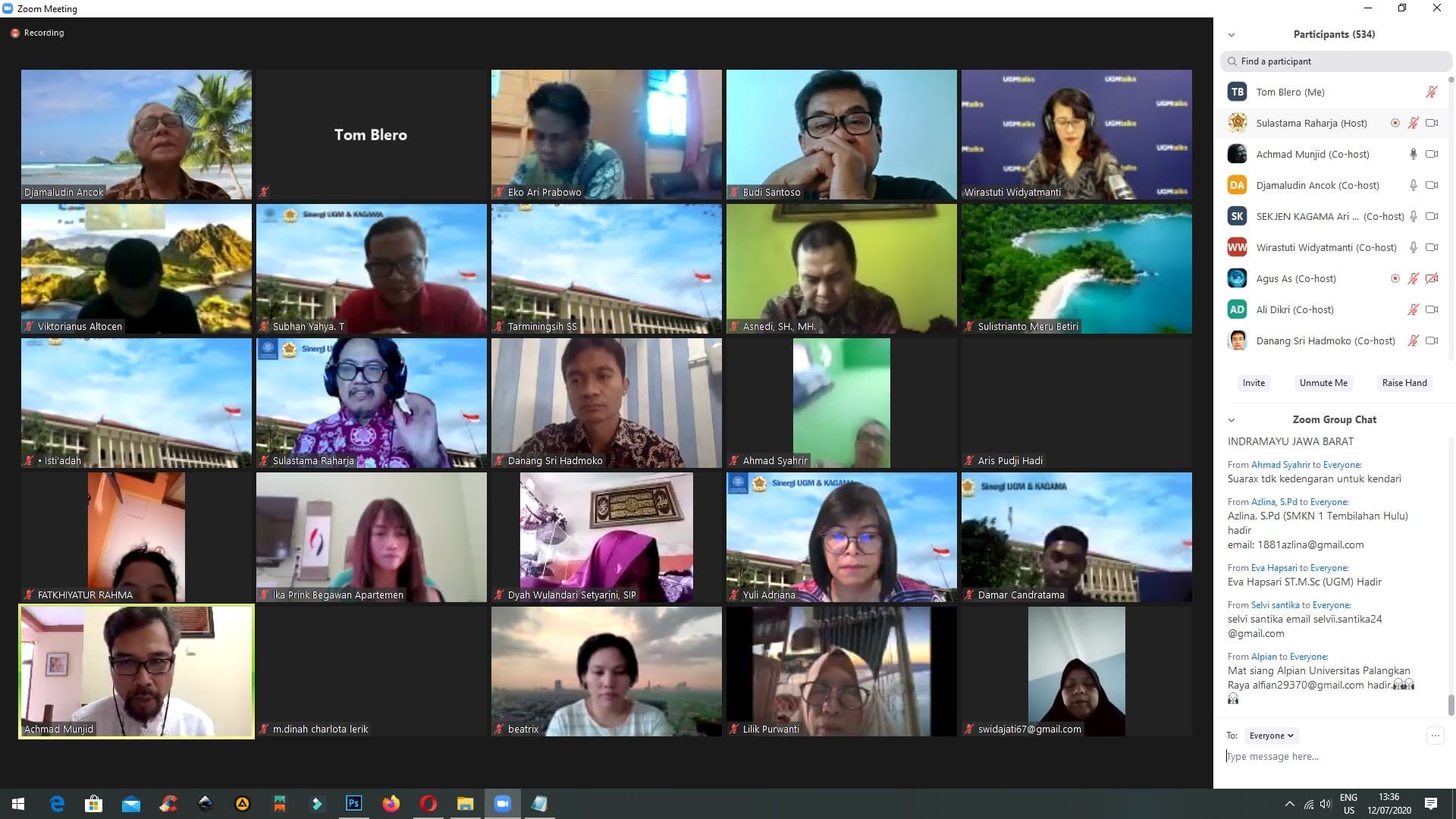
Task: Click recording indicator next to Sulastama Raharja
Action: 1395,123
